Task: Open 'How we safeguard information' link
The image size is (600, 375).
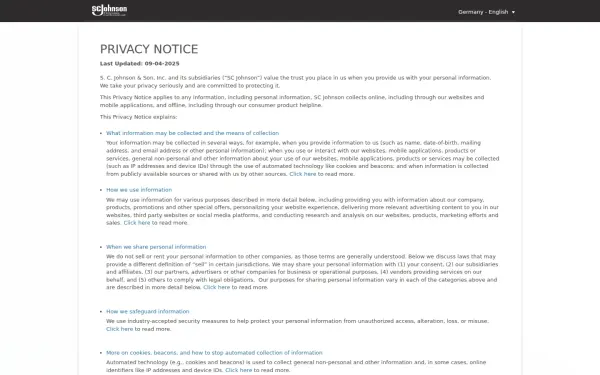Action: click(x=148, y=311)
